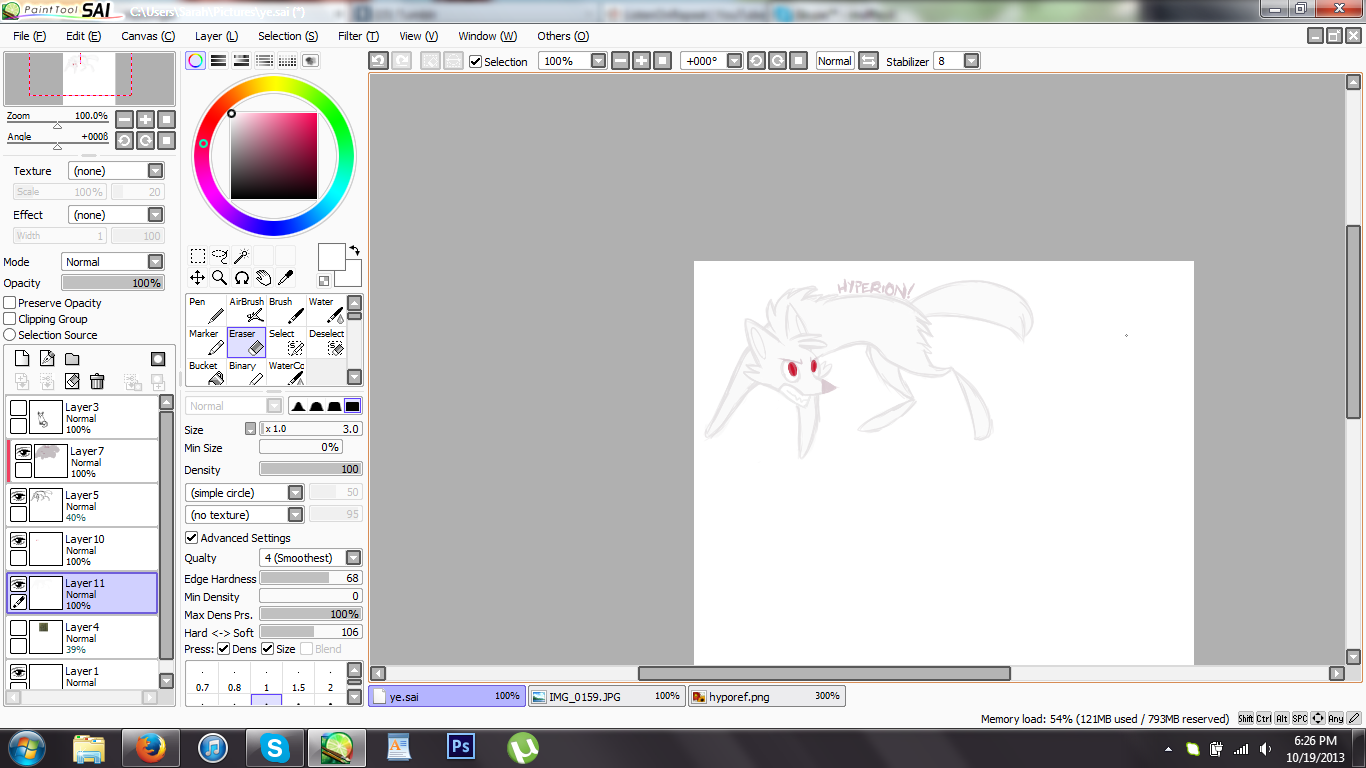Uncheck the Advanced Settings checkbox
Screen dimensions: 1366x768
(x=192, y=538)
